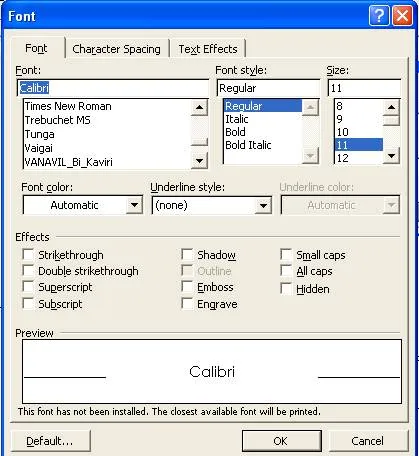Close the Font dialog with X
The height and width of the screenshot is (456, 419).
pyautogui.click(x=402, y=16)
